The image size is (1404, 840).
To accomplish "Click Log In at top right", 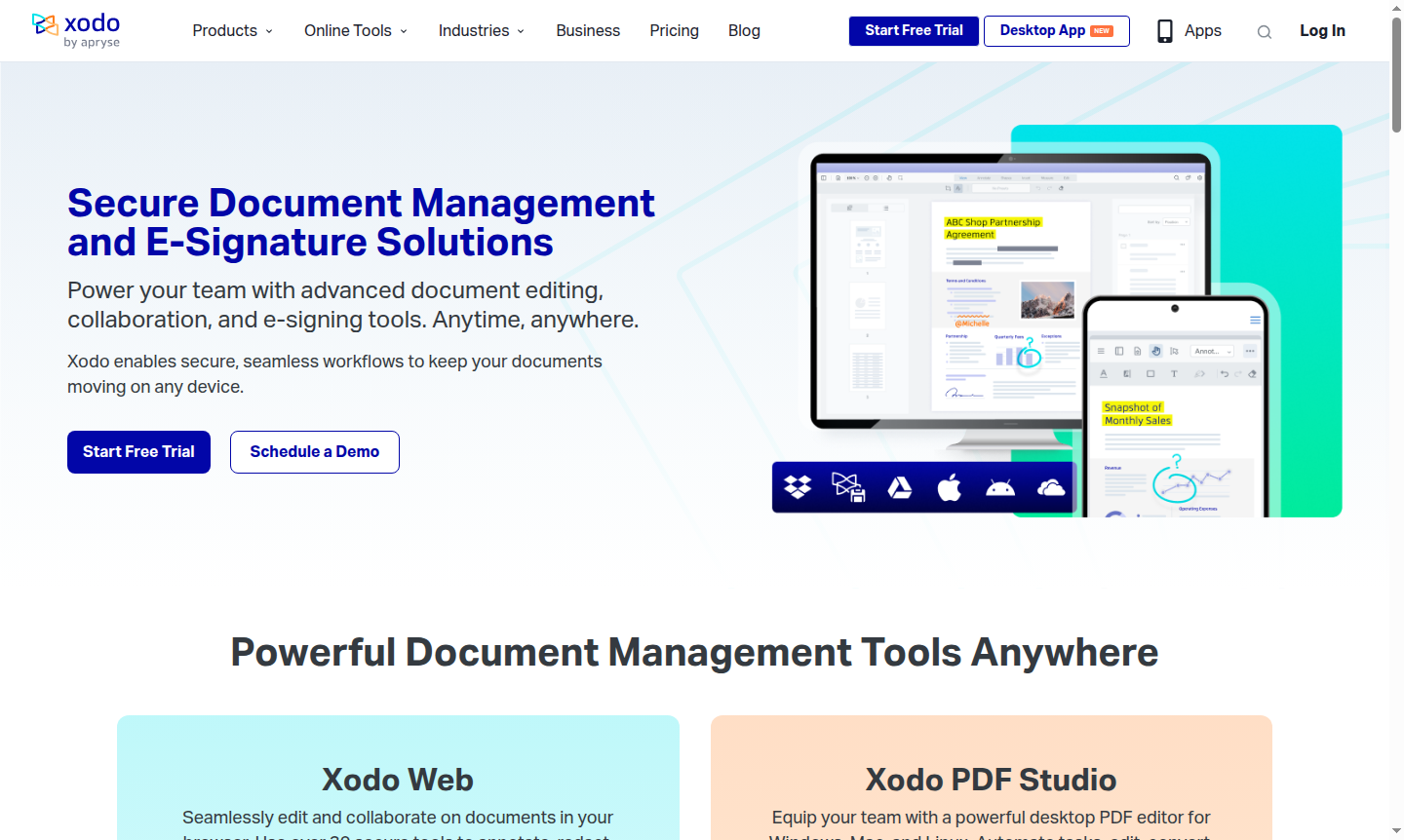I will [1322, 30].
